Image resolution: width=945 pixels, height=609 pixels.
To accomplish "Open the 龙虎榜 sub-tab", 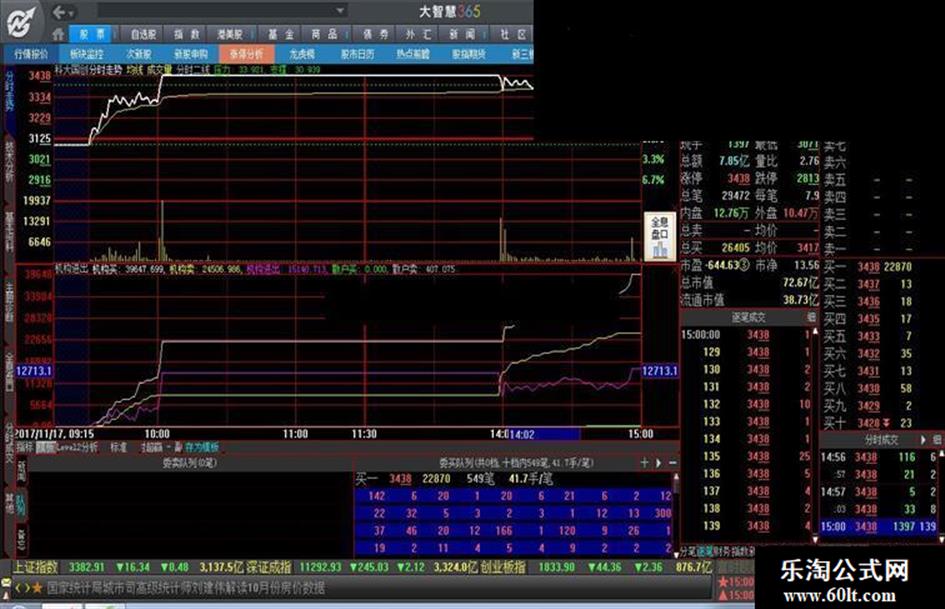I will click(x=301, y=54).
